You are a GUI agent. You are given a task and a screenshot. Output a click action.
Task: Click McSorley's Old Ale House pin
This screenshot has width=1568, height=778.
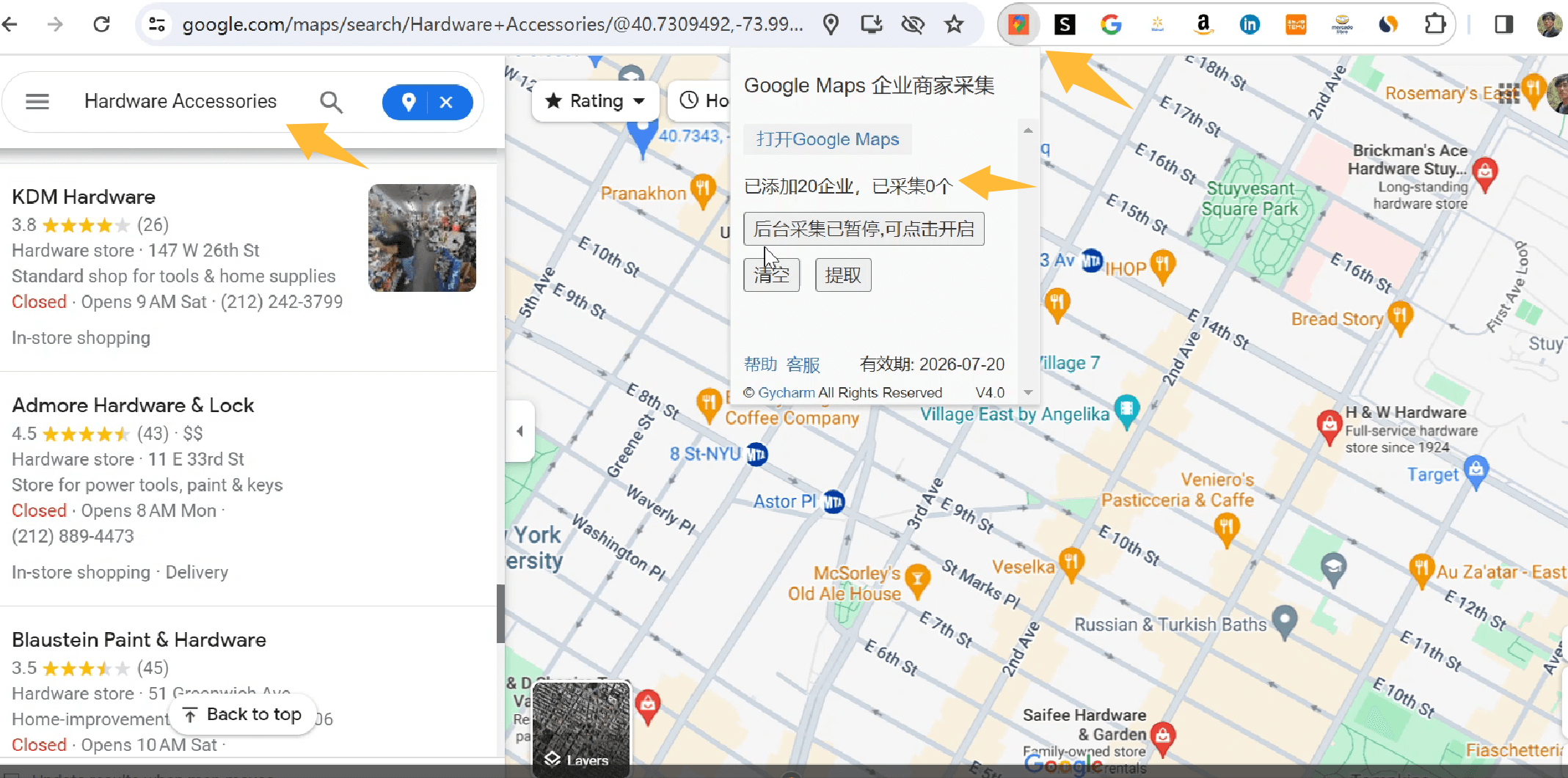pyautogui.click(x=917, y=579)
